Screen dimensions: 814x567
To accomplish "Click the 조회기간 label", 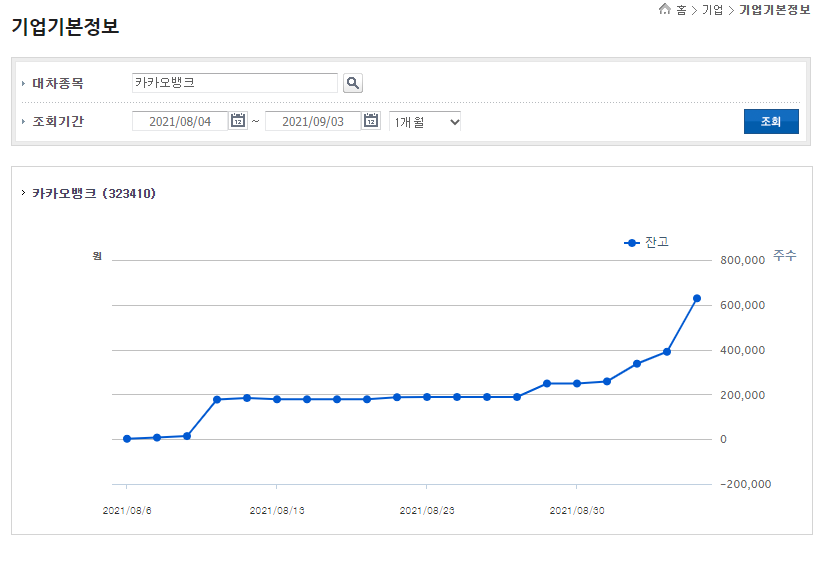I will pyautogui.click(x=58, y=122).
